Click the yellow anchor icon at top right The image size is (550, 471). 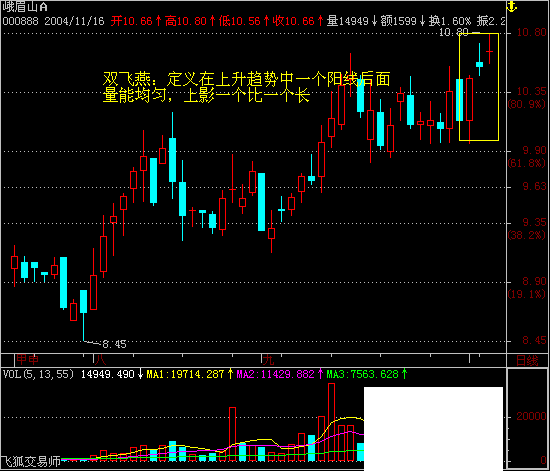coord(512,7)
